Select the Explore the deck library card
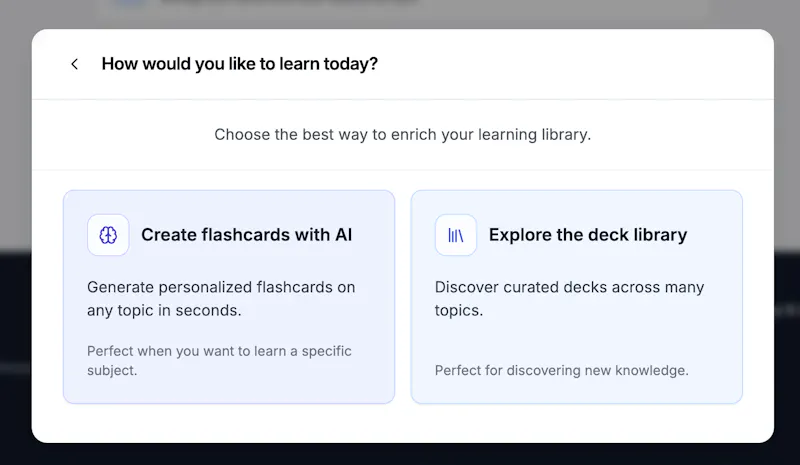 point(577,297)
